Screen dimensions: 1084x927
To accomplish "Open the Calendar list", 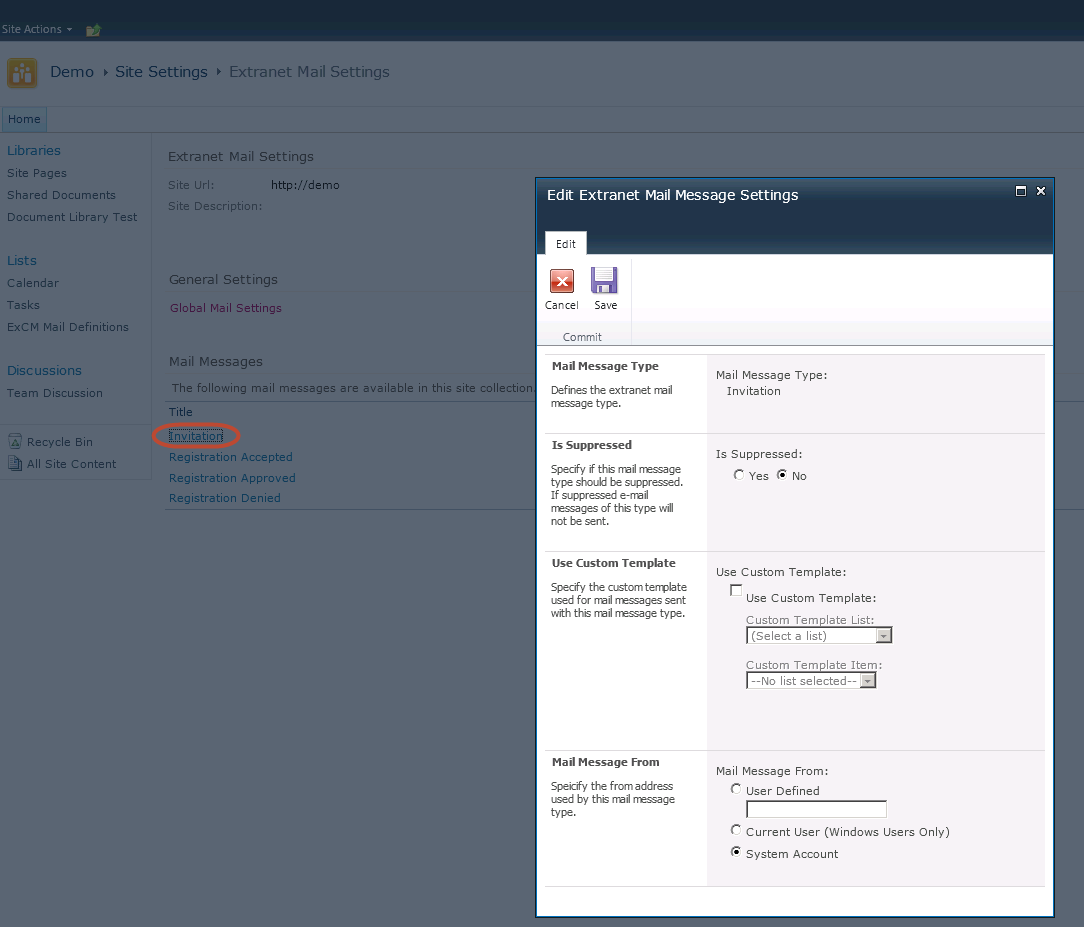I will pos(32,283).
